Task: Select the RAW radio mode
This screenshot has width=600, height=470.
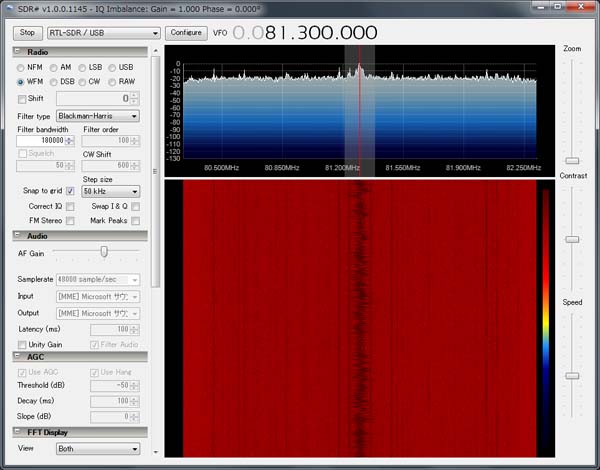Action: (112, 82)
